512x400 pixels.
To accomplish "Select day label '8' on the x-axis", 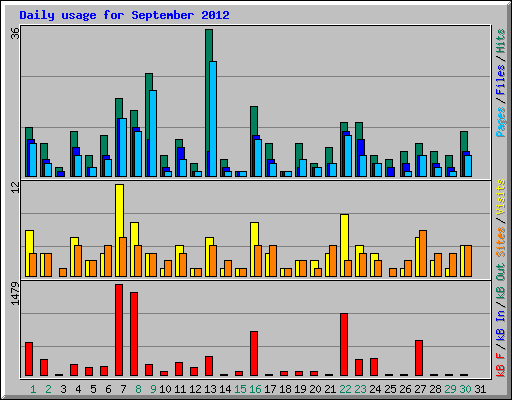I will [138, 389].
